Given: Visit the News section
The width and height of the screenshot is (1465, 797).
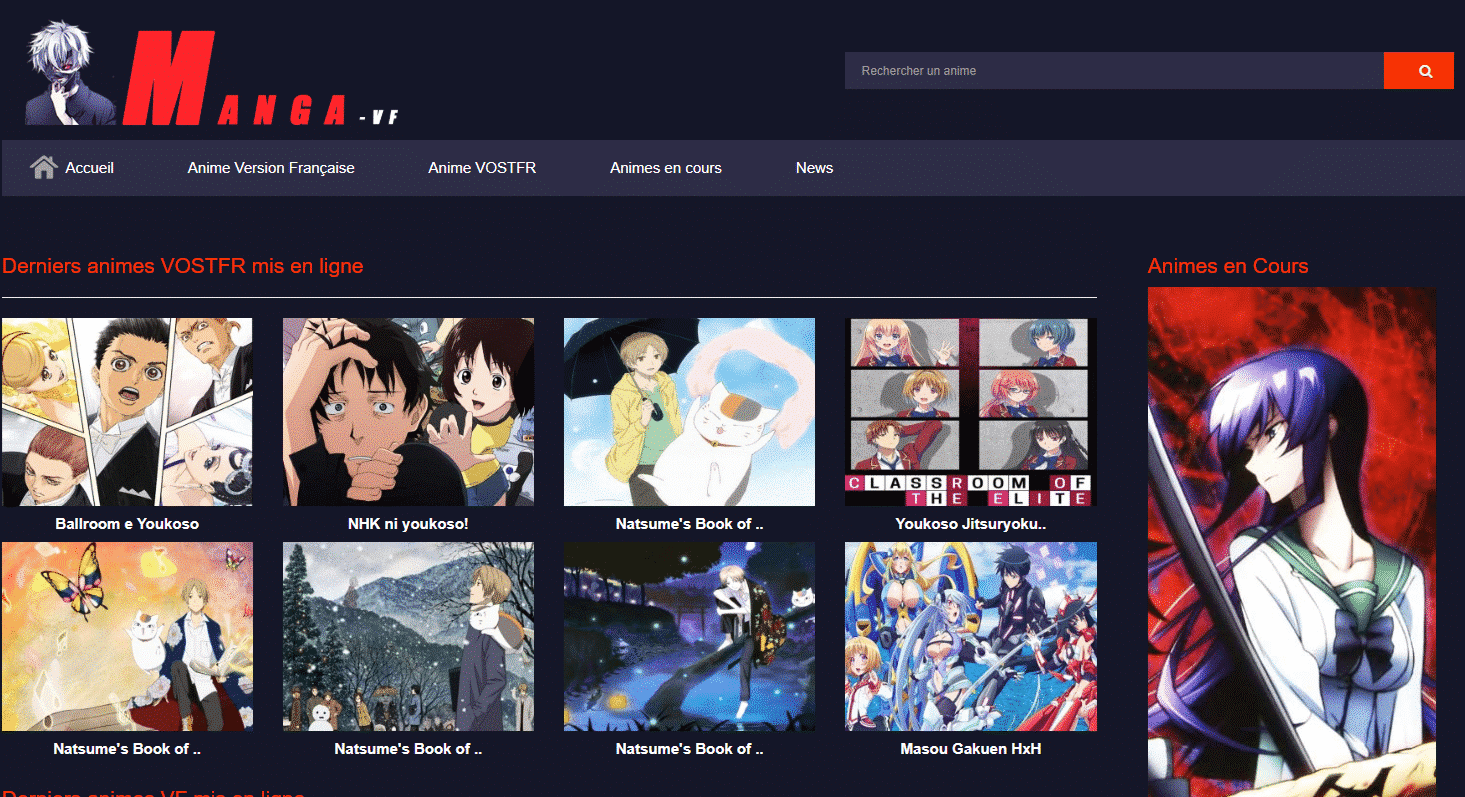Looking at the screenshot, I should (x=814, y=168).
